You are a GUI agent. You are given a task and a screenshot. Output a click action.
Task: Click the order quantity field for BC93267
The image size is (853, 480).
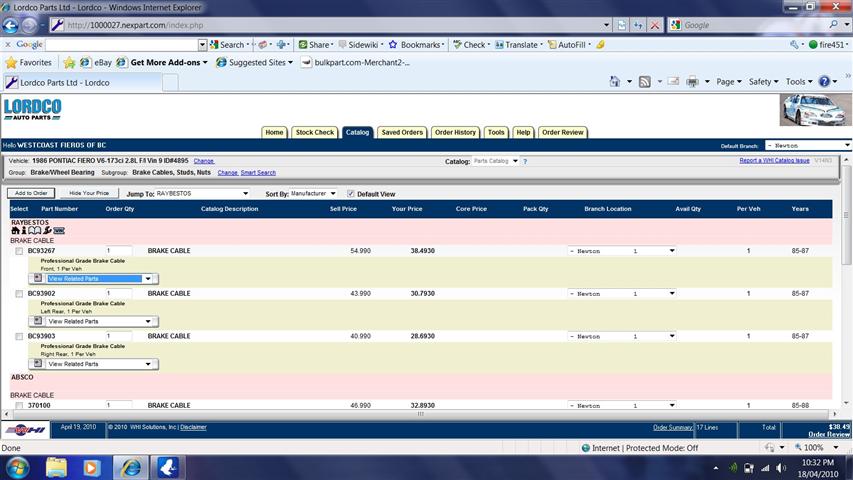pyautogui.click(x=119, y=251)
